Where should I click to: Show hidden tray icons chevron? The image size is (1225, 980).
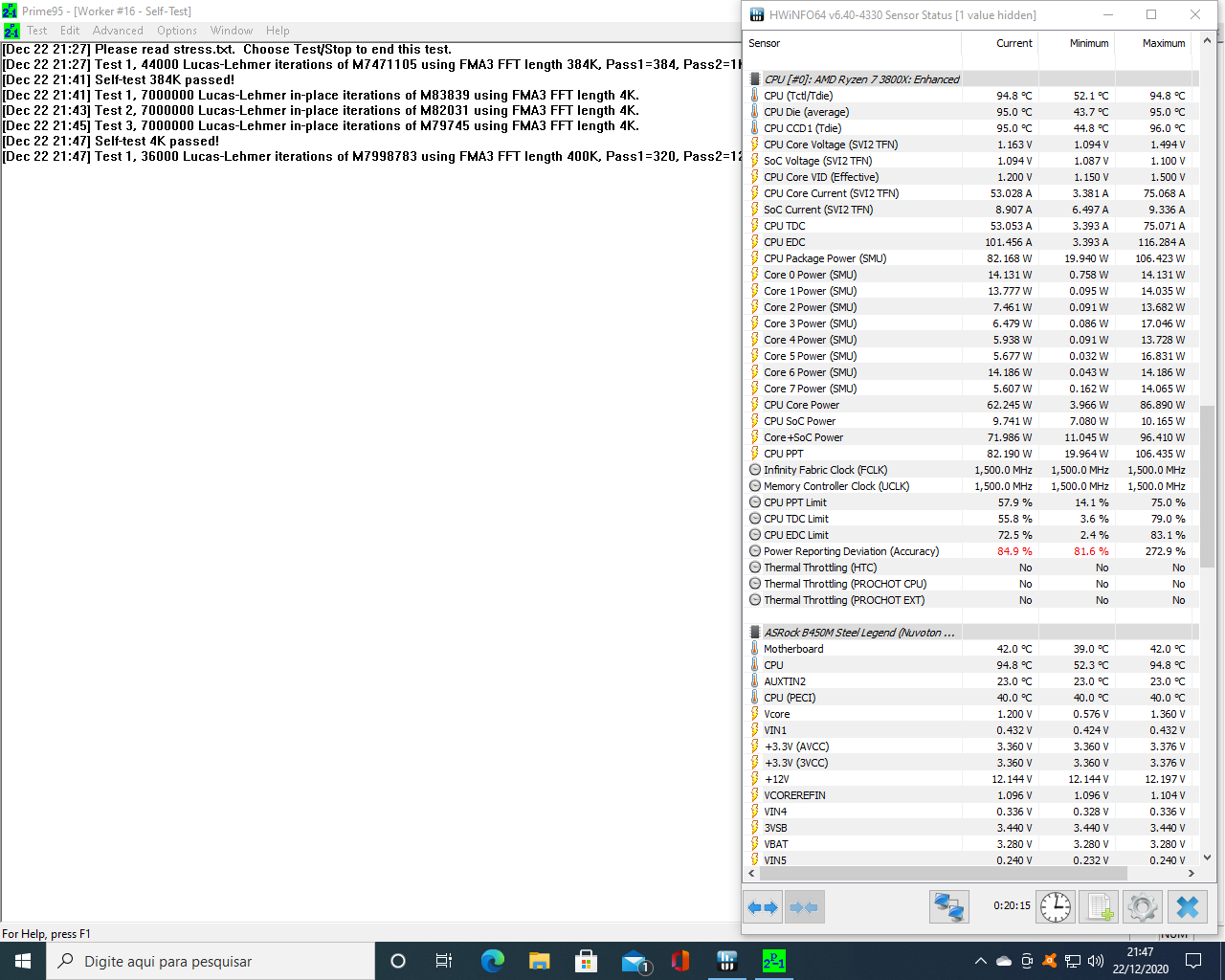coord(980,961)
